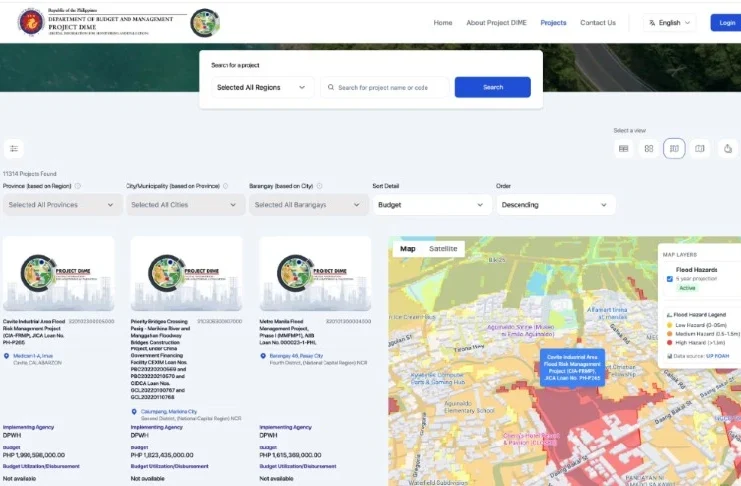Click the 11314 Projects Found text
741x486 pixels.
click(x=29, y=174)
